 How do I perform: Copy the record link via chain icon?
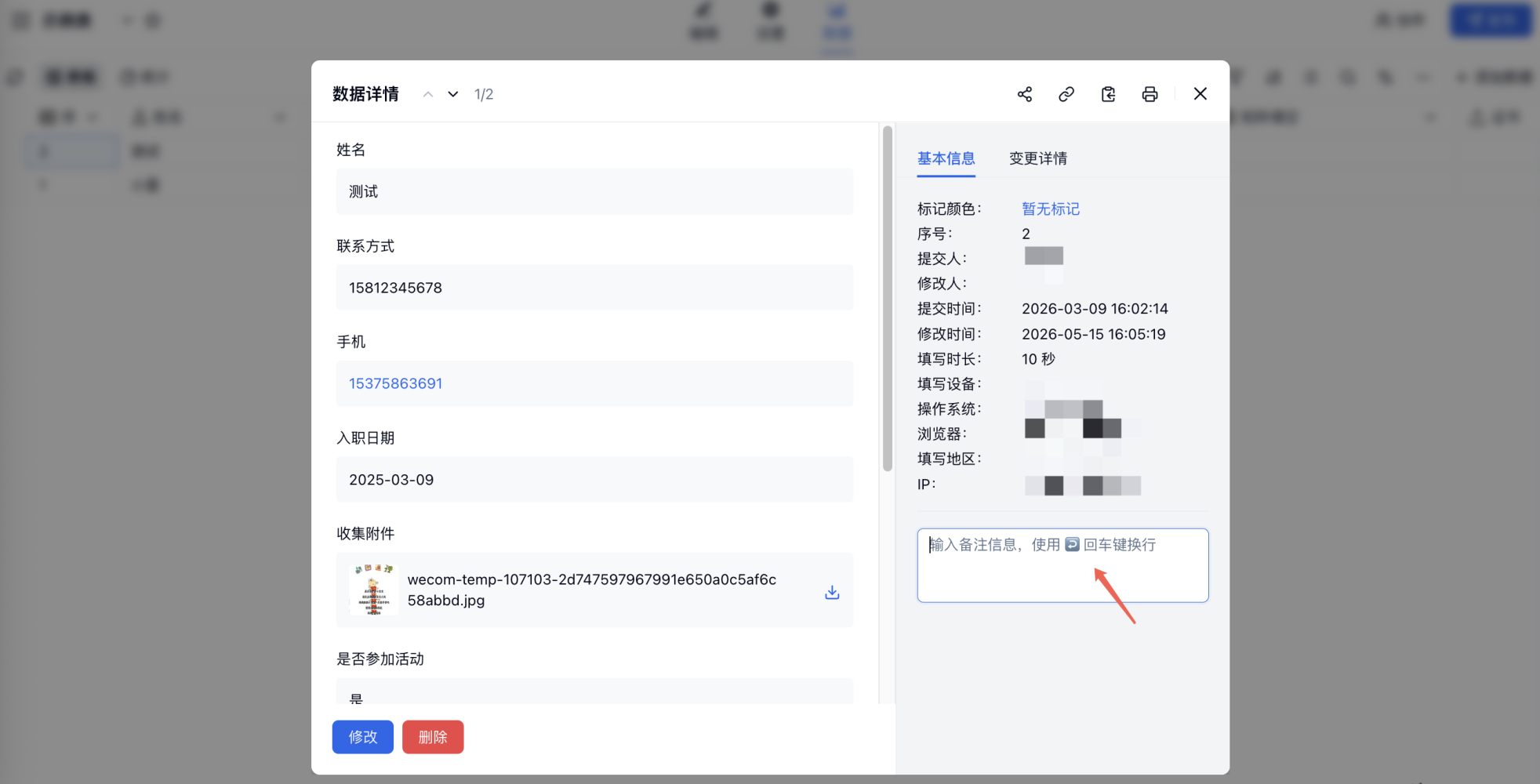(1066, 94)
